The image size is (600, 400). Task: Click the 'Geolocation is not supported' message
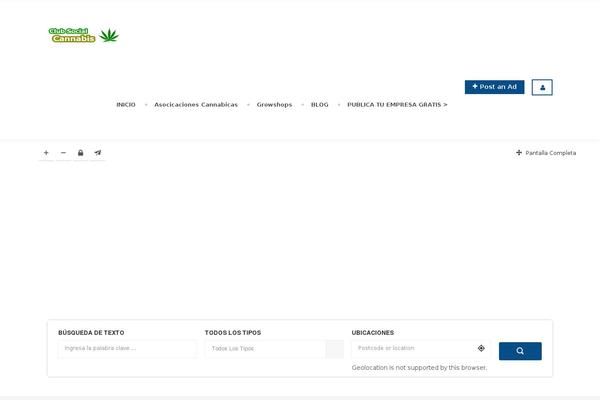click(419, 367)
